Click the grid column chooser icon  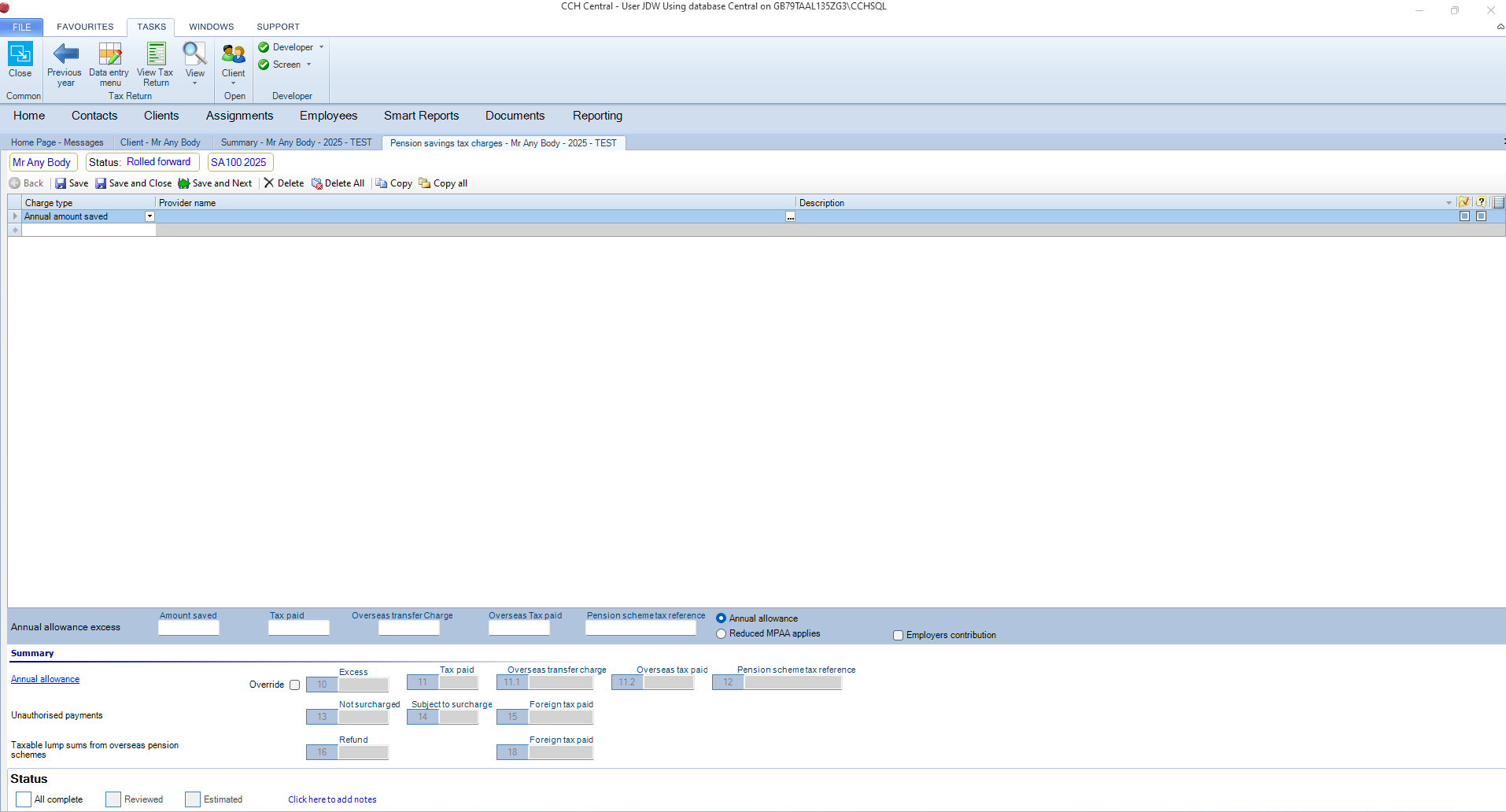[x=1498, y=202]
